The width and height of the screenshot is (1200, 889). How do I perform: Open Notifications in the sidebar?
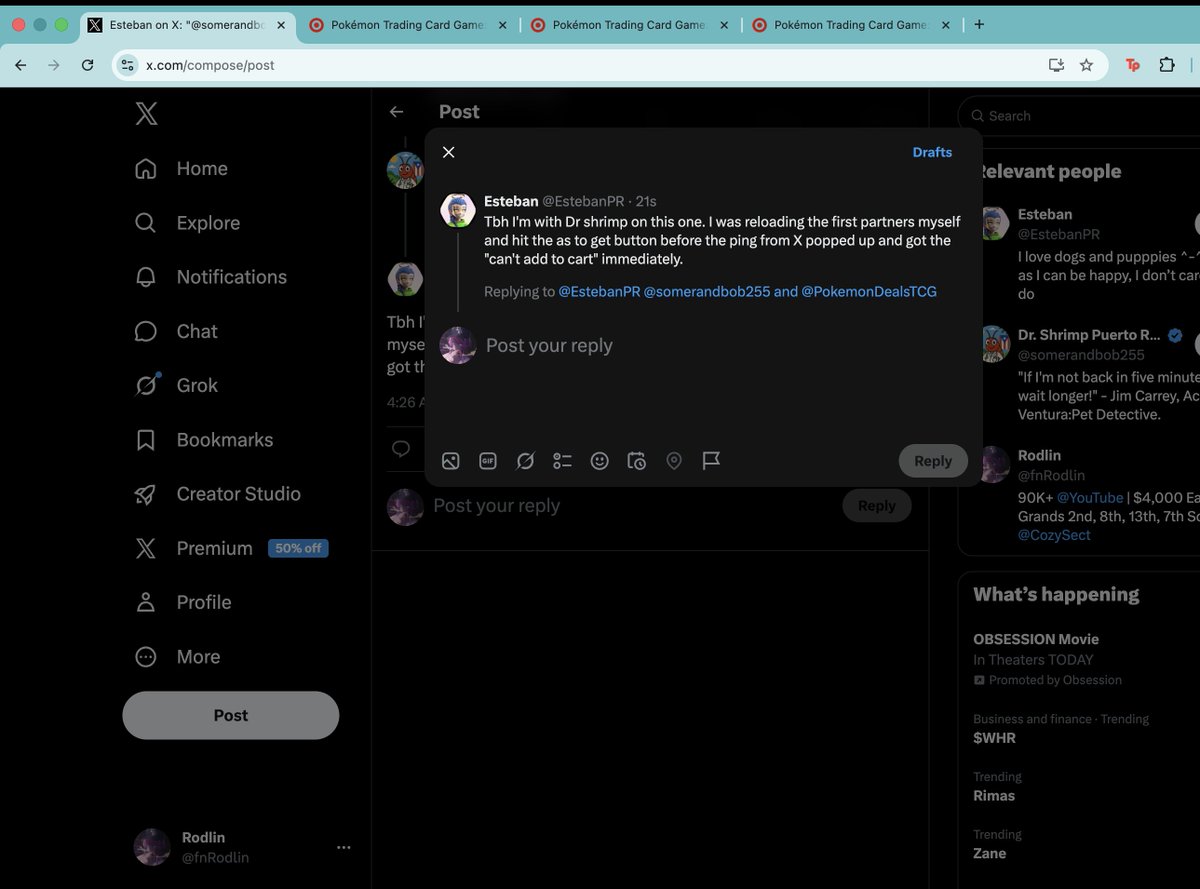[210, 277]
